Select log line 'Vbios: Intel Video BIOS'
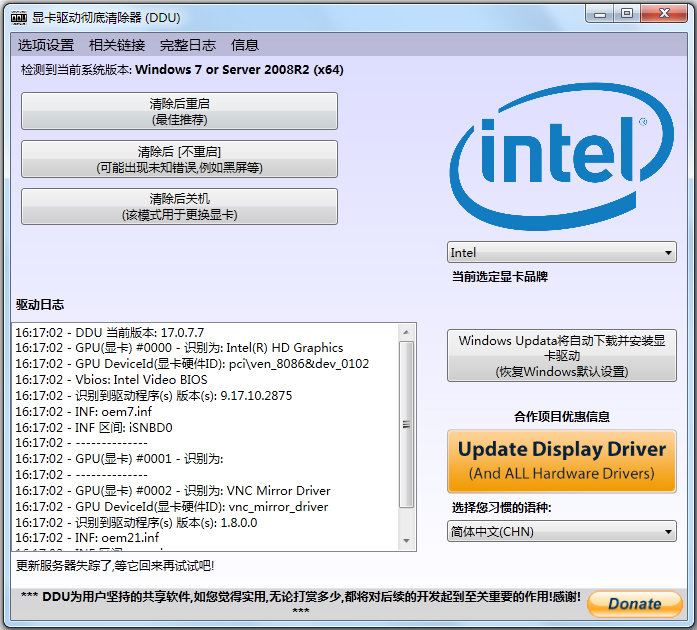The height and width of the screenshot is (630, 697). tap(111, 380)
